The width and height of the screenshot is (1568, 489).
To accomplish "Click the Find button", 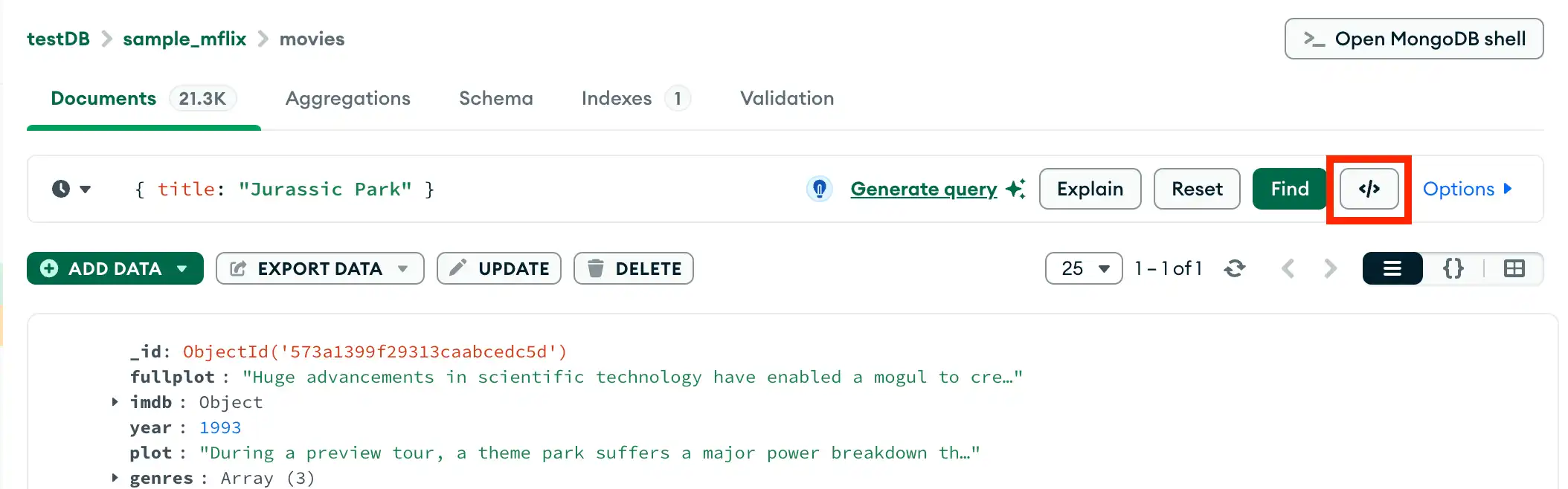I will [1289, 189].
